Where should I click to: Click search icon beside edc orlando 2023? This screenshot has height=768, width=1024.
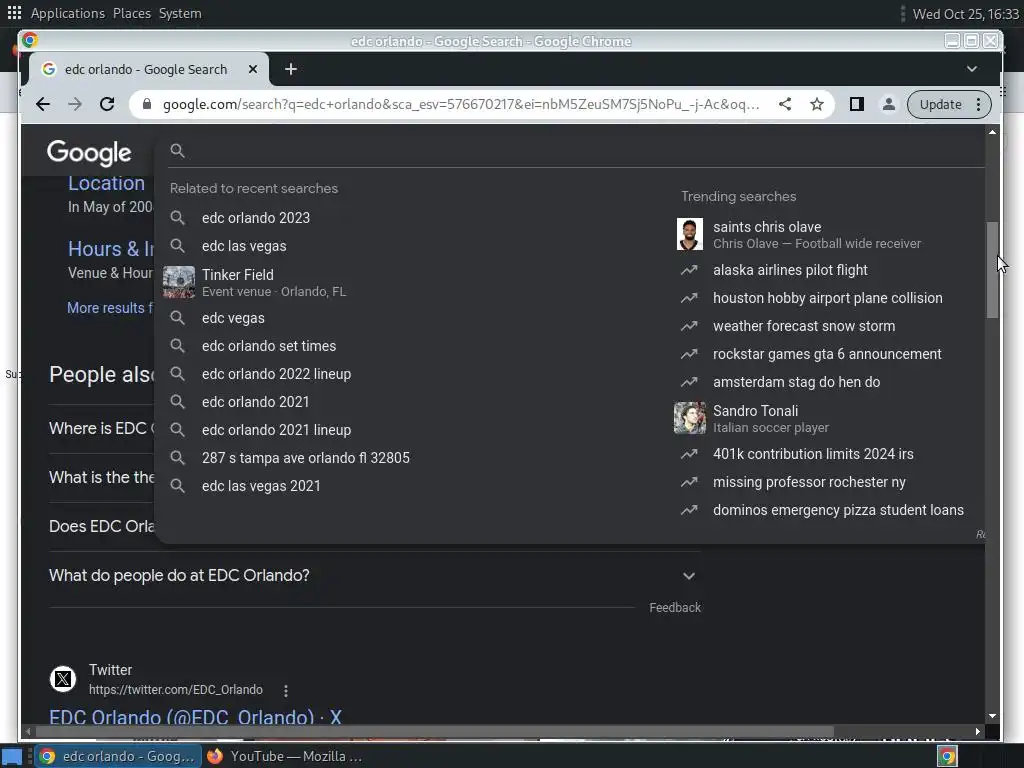pos(178,217)
